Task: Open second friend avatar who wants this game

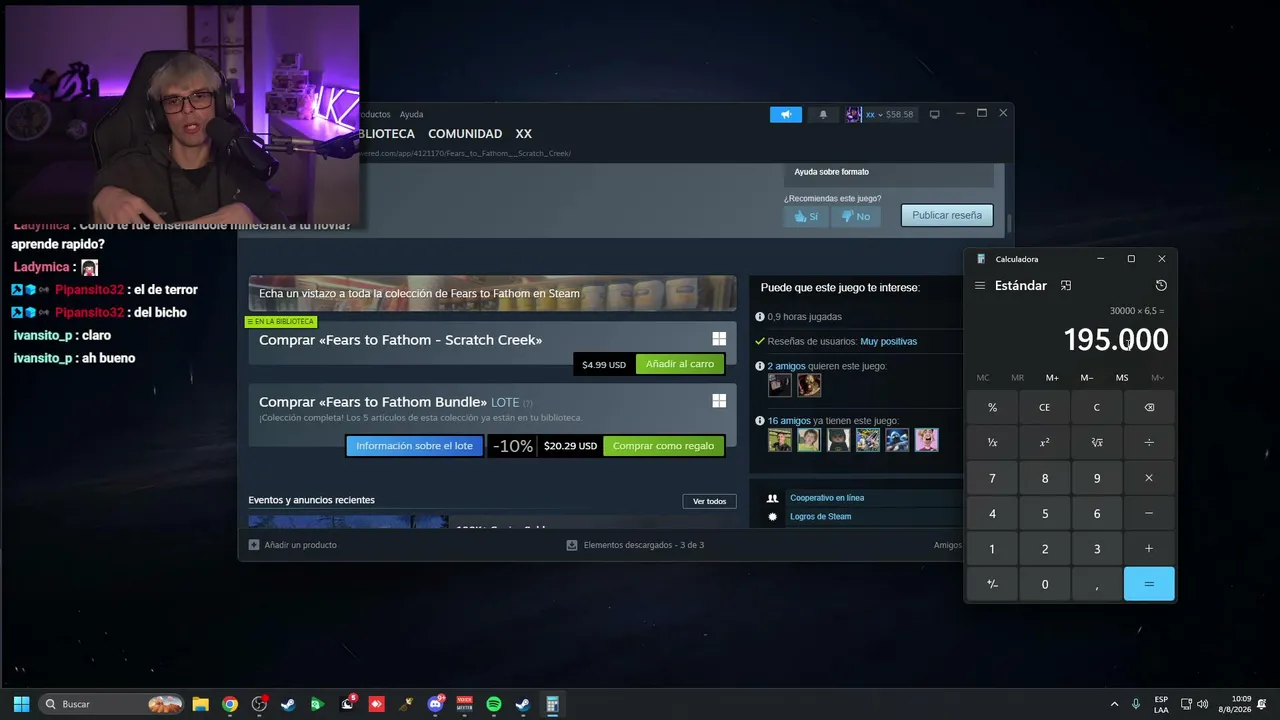Action: pyautogui.click(x=809, y=385)
